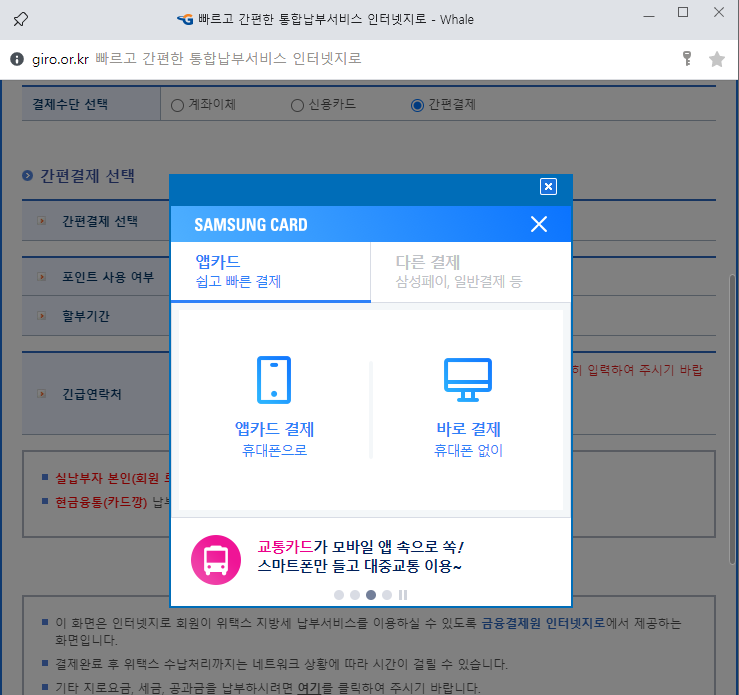Switch to the 다른 결제 tab
The image size is (739, 695).
[x=471, y=271]
